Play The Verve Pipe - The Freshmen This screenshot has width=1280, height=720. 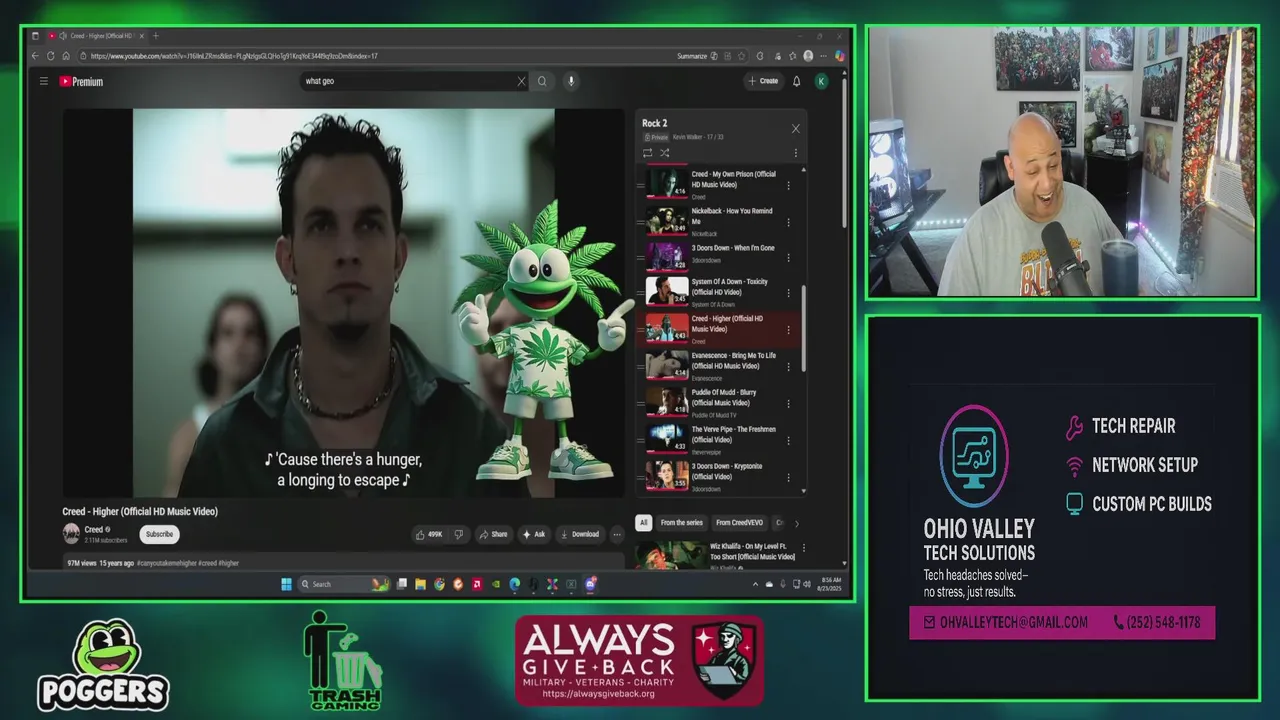tap(666, 439)
